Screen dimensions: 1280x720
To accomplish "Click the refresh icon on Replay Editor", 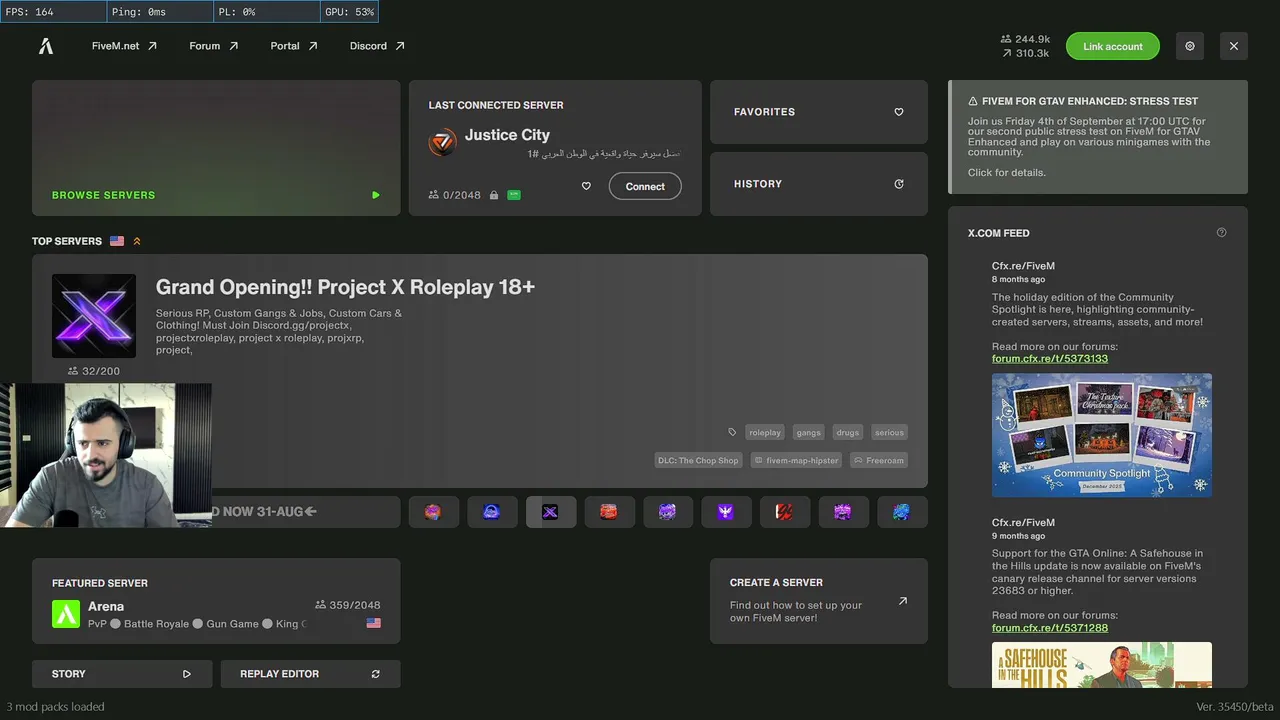I will tap(376, 674).
